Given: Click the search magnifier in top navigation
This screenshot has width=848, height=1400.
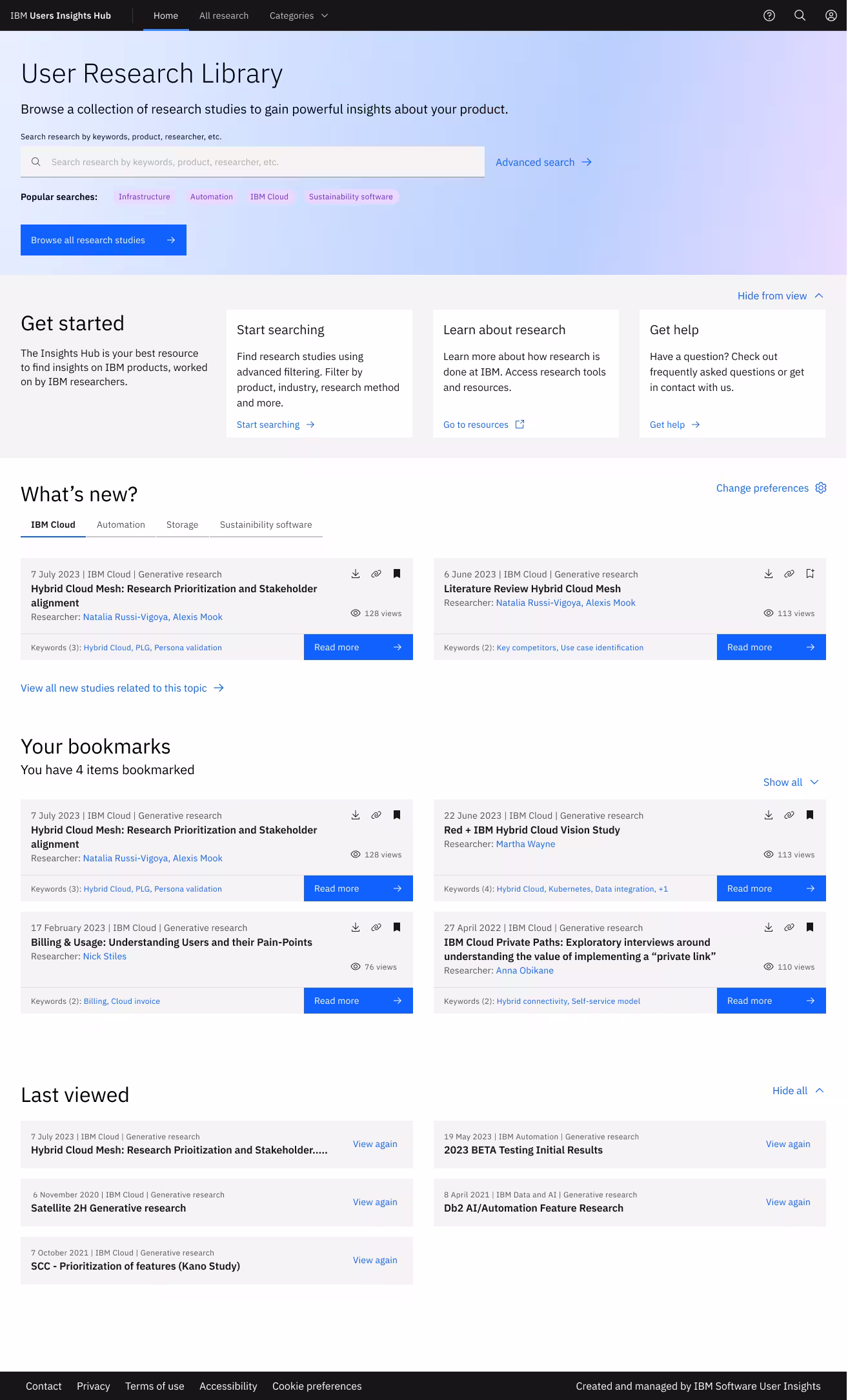Looking at the screenshot, I should [800, 15].
